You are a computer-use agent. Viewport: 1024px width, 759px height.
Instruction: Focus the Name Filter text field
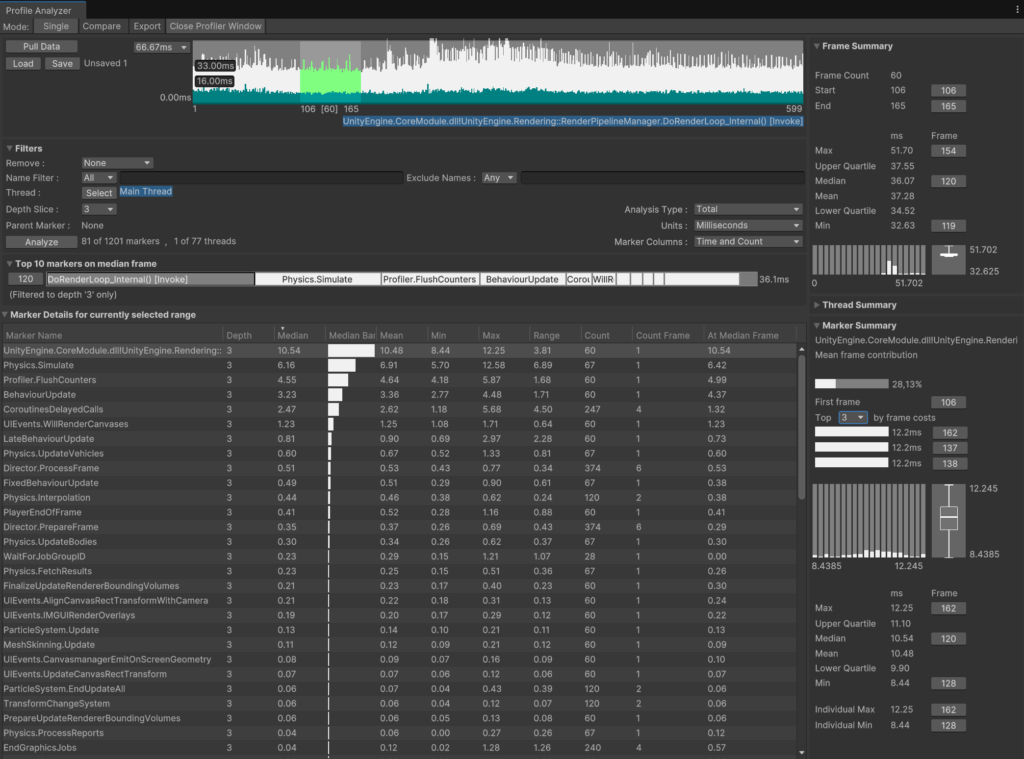coord(261,178)
